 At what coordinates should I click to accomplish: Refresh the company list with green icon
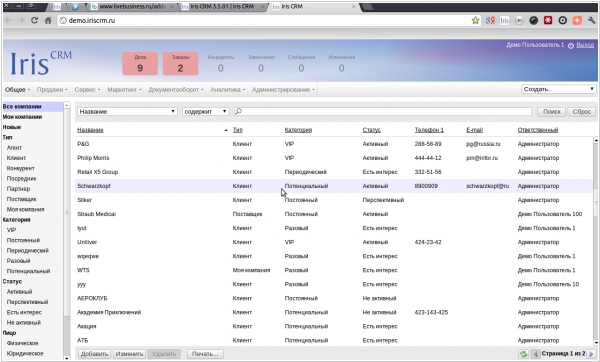point(523,354)
